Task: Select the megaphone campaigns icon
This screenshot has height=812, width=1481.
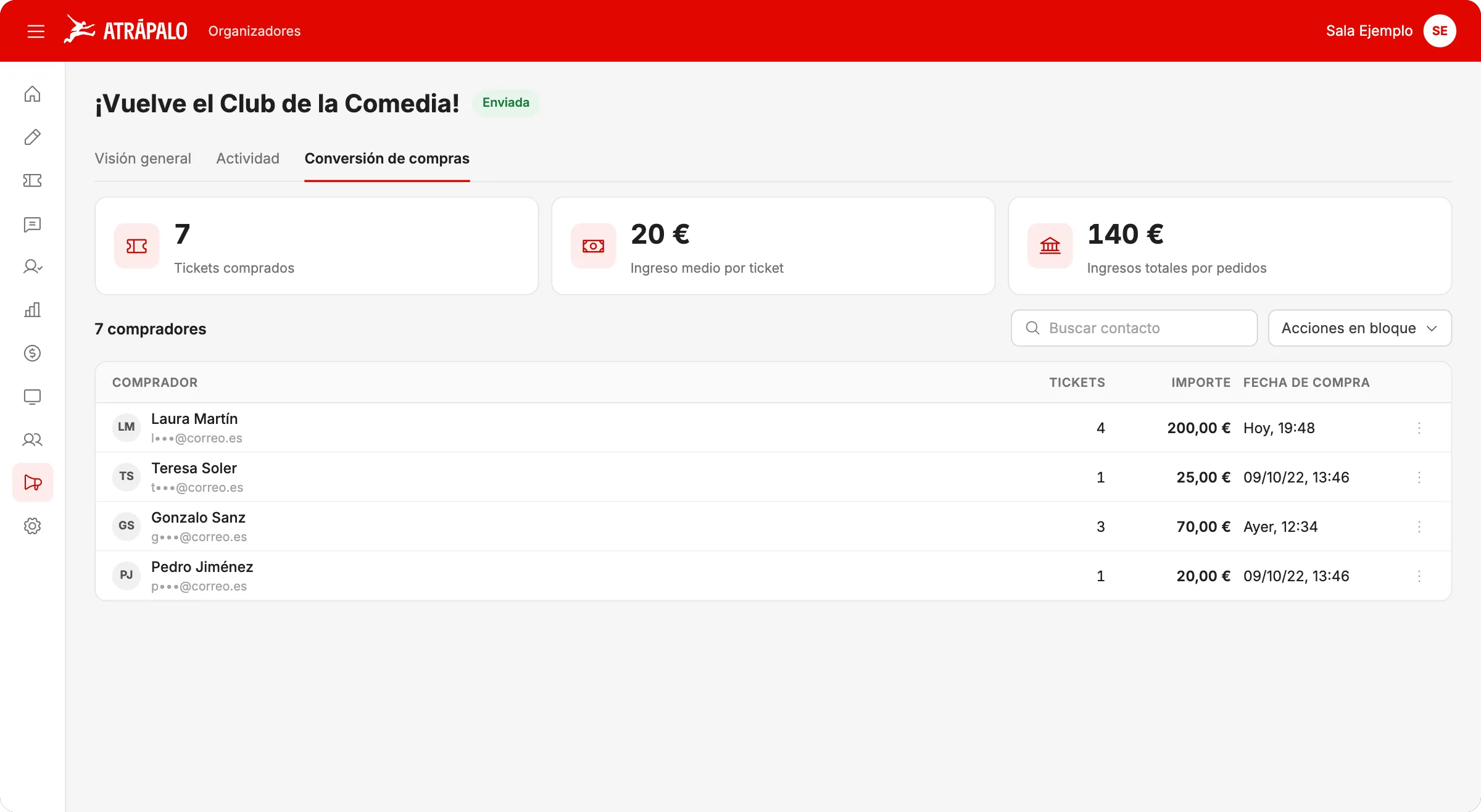Action: (x=33, y=483)
